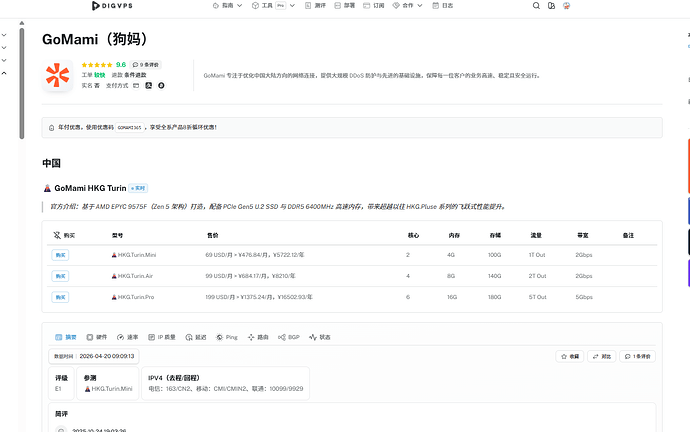
Task: Click the second sidebar chevron down
Action: click(4, 48)
